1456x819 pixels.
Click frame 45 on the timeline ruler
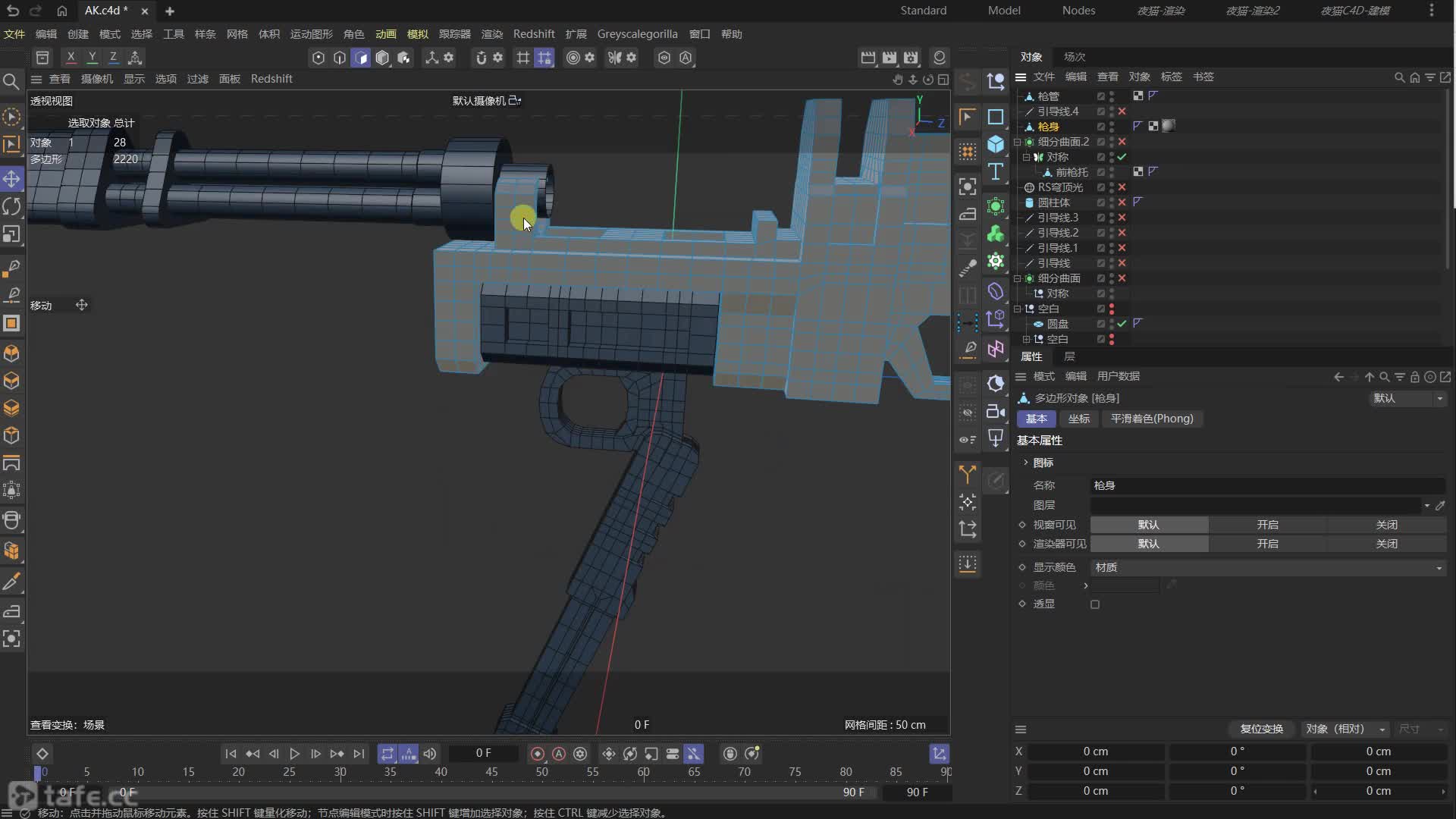click(x=491, y=772)
